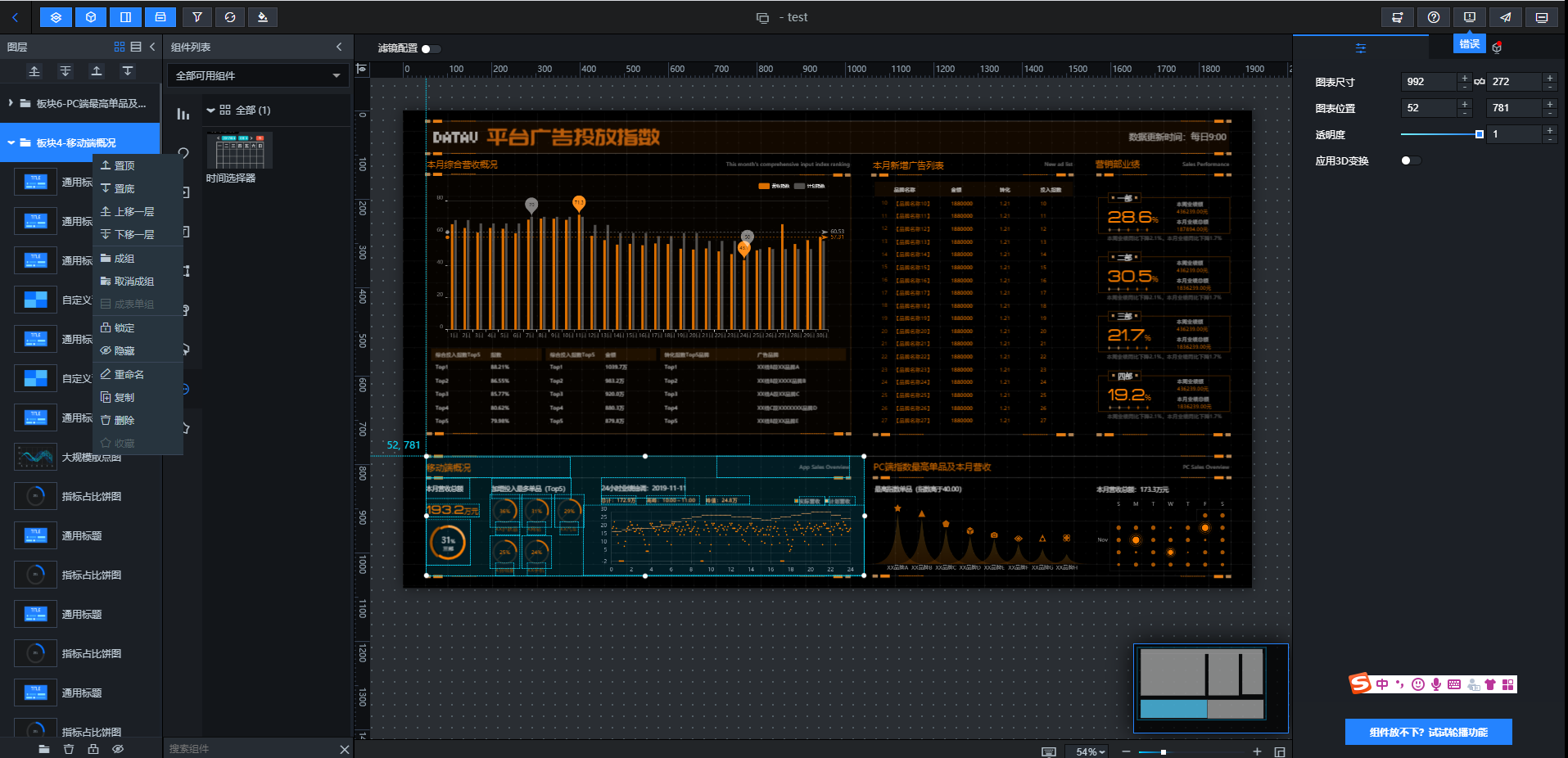Open the node programming icon top right
The width and height of the screenshot is (1568, 758).
point(1398,17)
